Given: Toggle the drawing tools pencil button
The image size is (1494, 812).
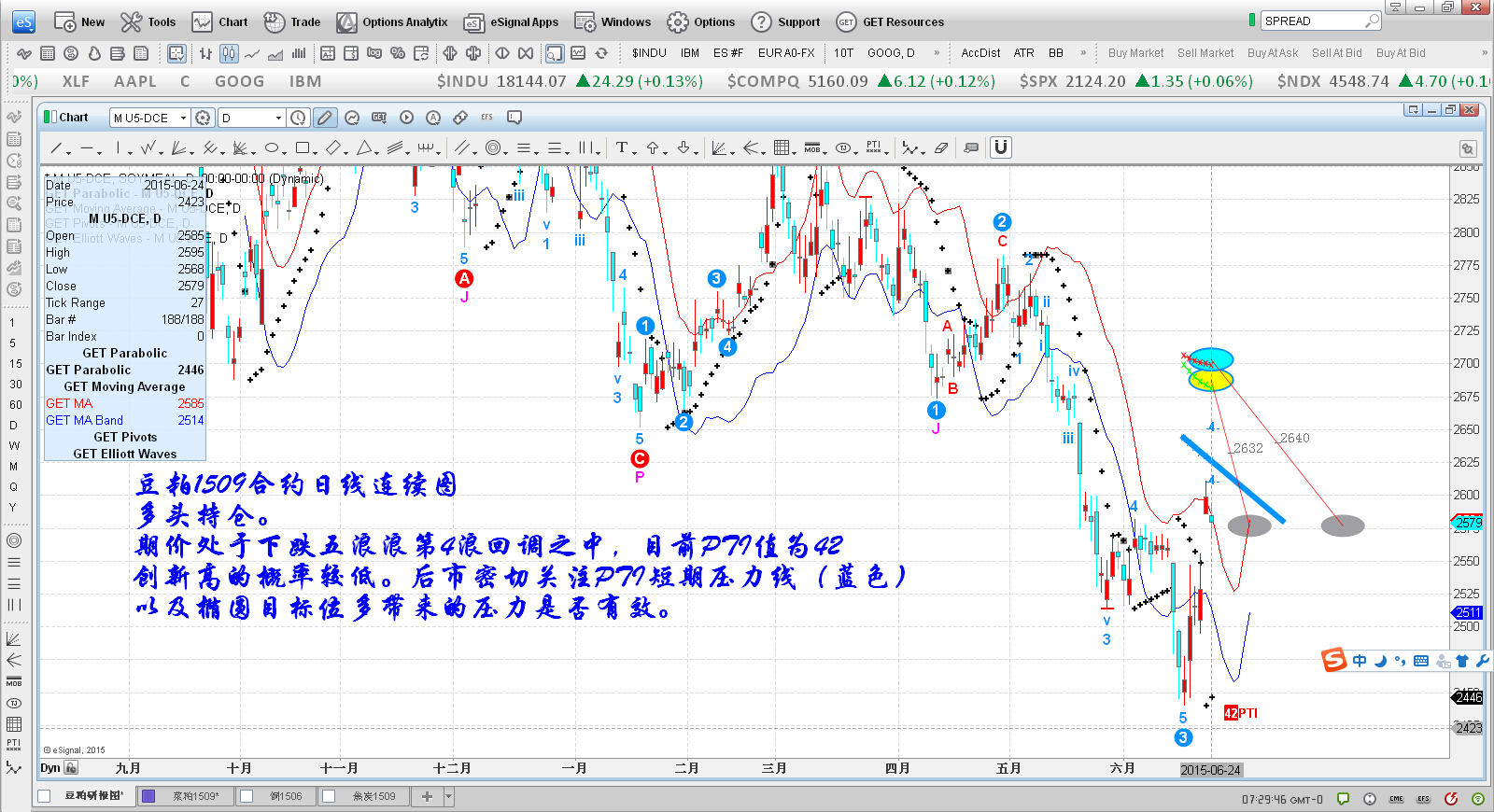Looking at the screenshot, I should coord(324,118).
